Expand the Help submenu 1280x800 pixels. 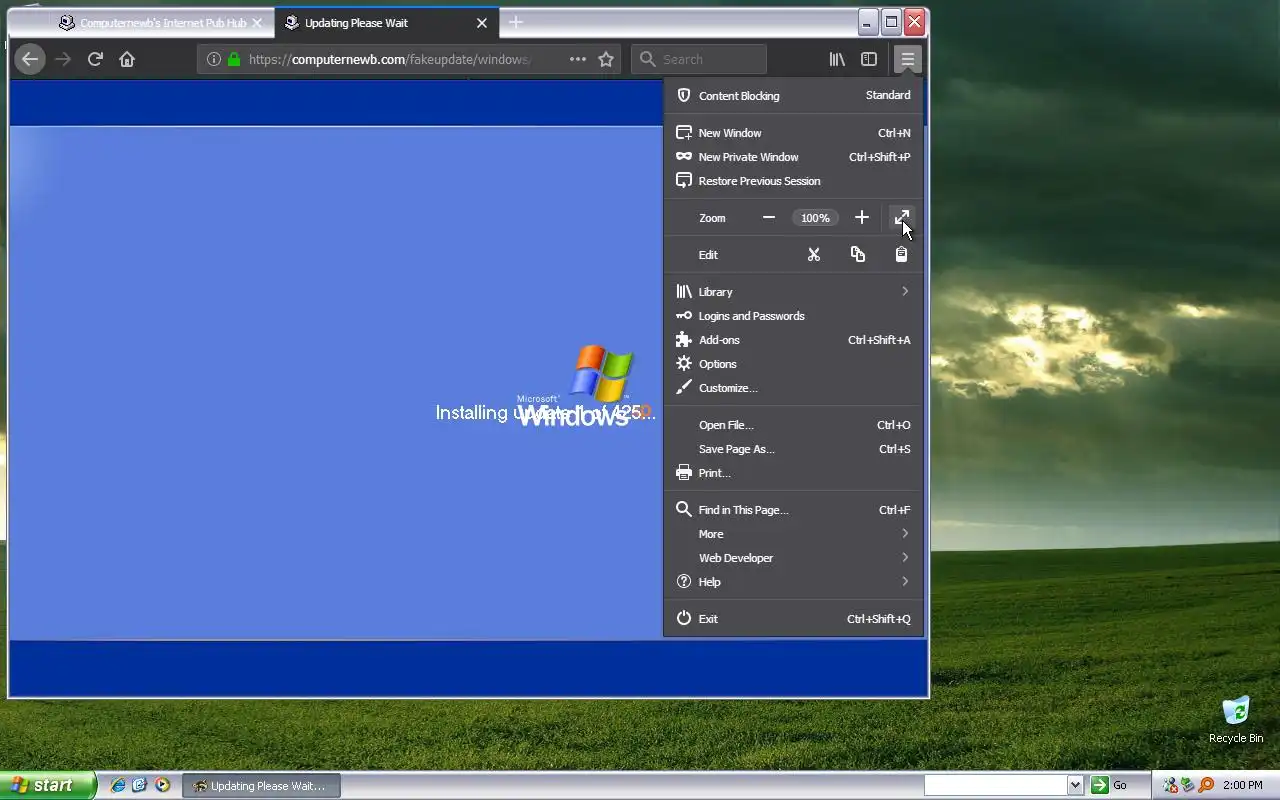794,581
